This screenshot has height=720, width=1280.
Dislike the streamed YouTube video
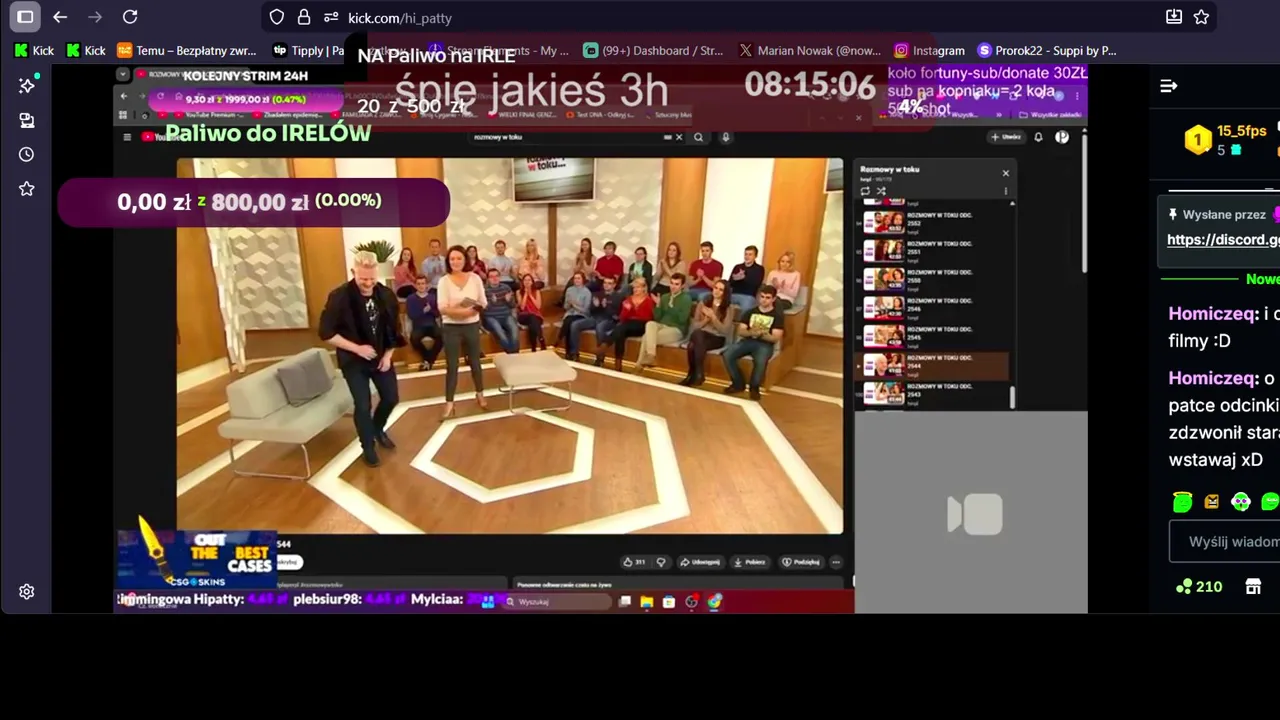point(661,562)
